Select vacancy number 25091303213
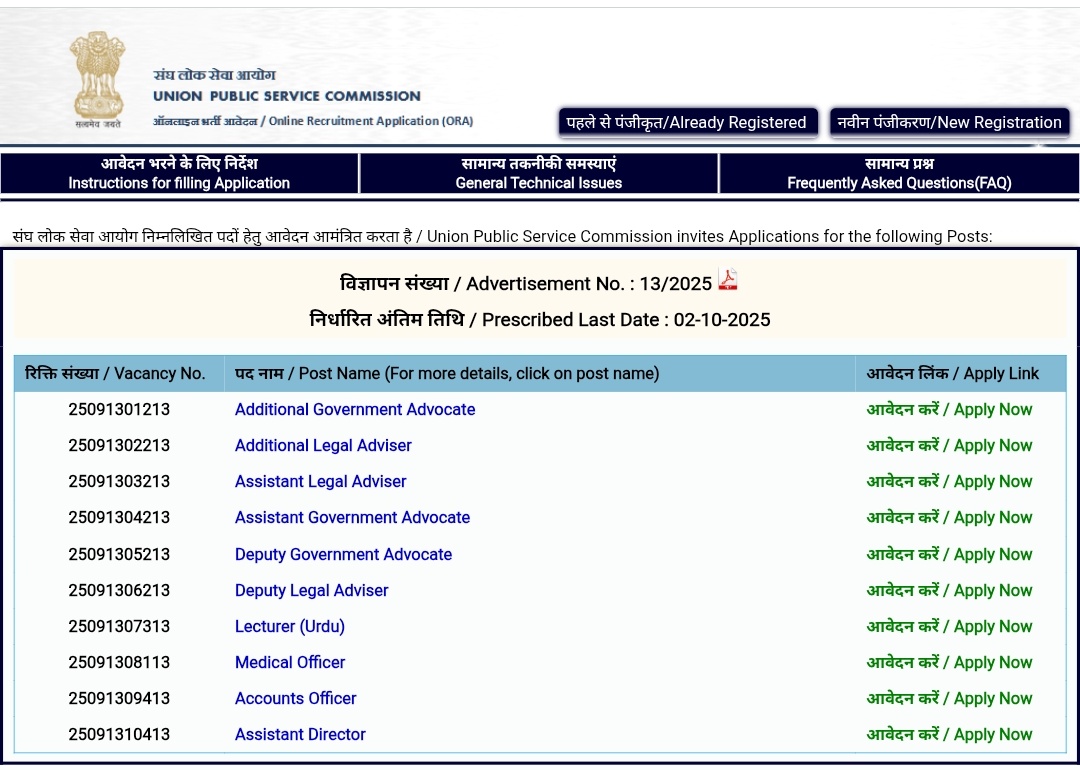 click(118, 481)
